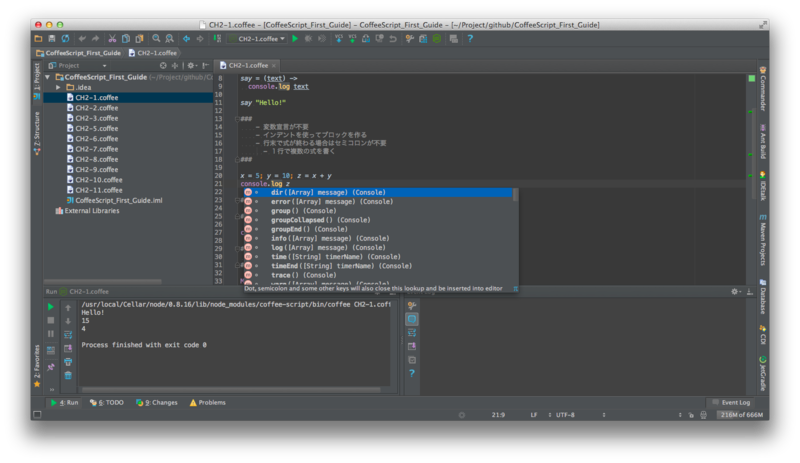
Task: Click the Find magnifier icon
Action: coord(156,39)
